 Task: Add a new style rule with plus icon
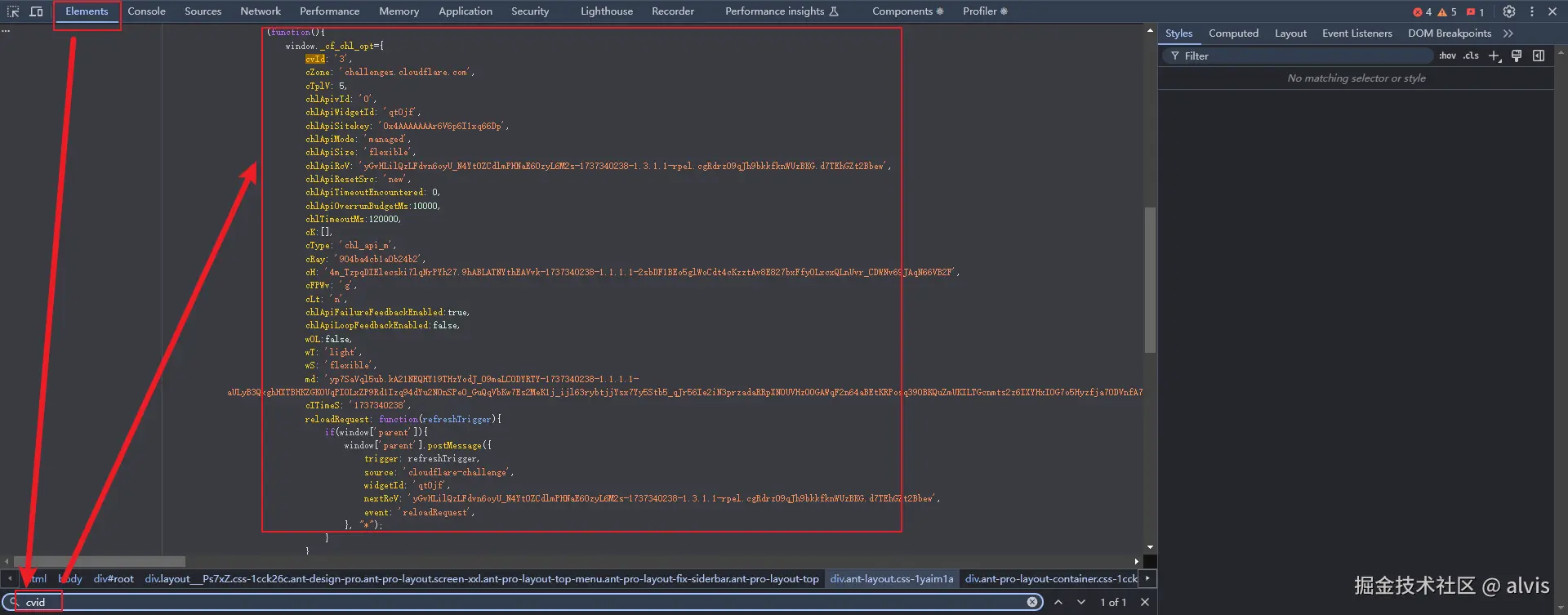coord(1494,56)
